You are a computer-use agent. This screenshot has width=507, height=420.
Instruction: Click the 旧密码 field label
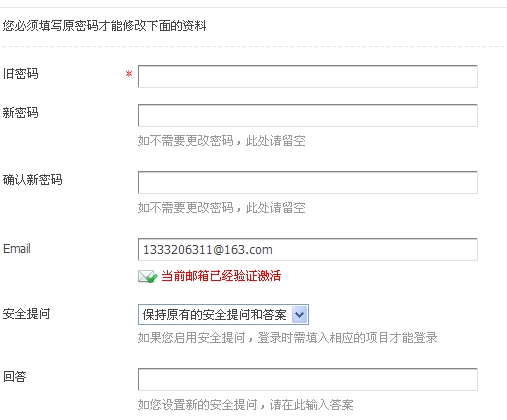click(x=21, y=74)
